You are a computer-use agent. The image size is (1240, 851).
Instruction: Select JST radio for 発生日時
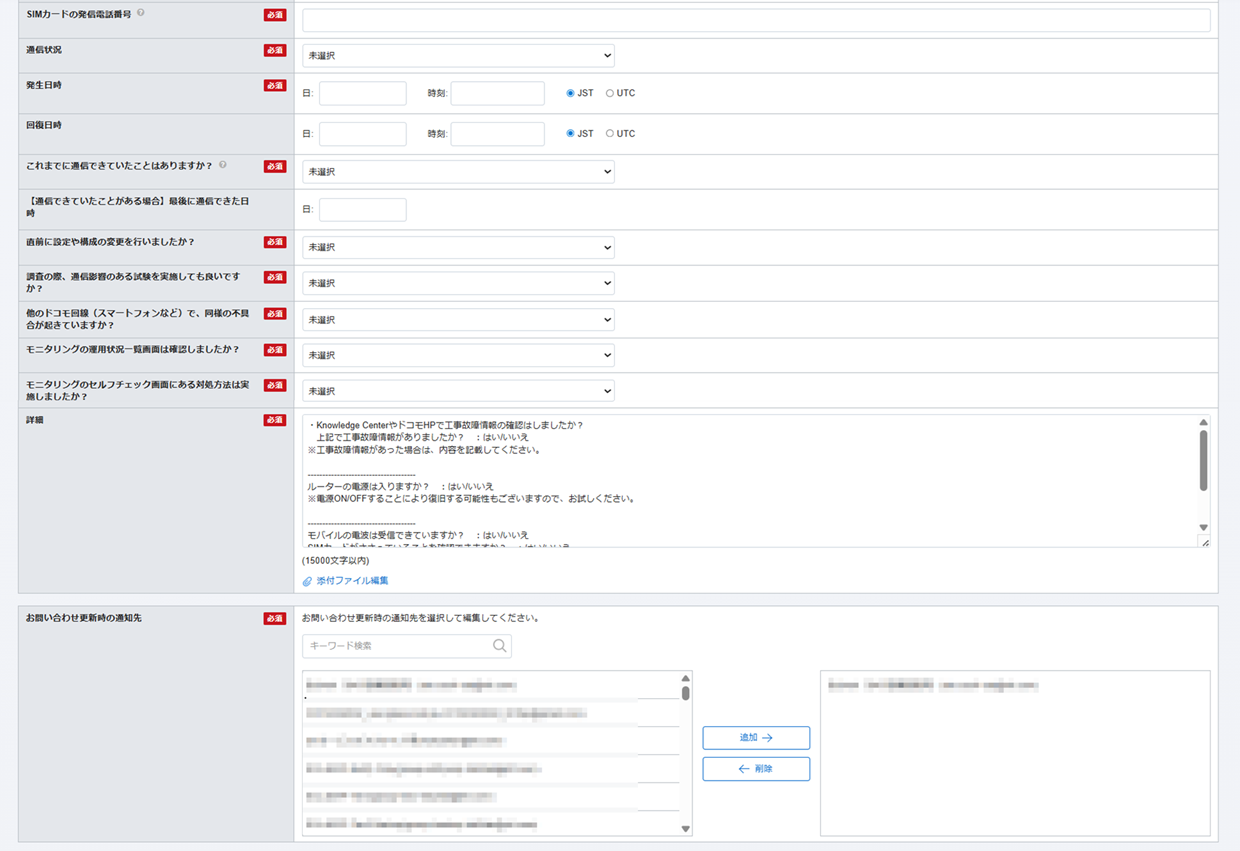coord(570,93)
